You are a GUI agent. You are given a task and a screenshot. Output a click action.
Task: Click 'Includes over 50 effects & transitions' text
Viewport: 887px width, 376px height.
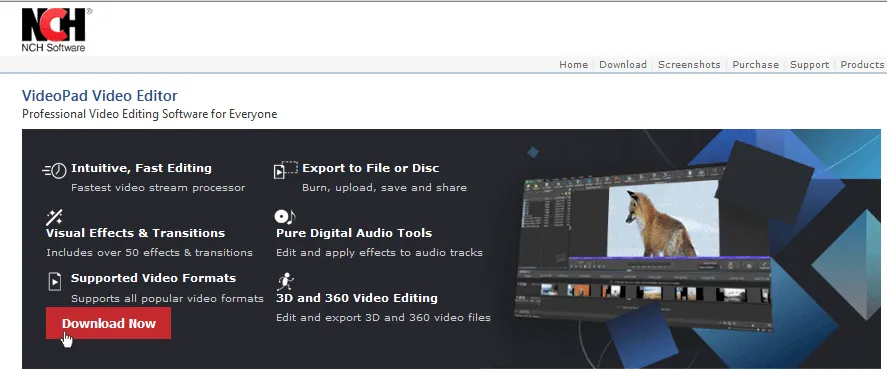[x=149, y=253]
